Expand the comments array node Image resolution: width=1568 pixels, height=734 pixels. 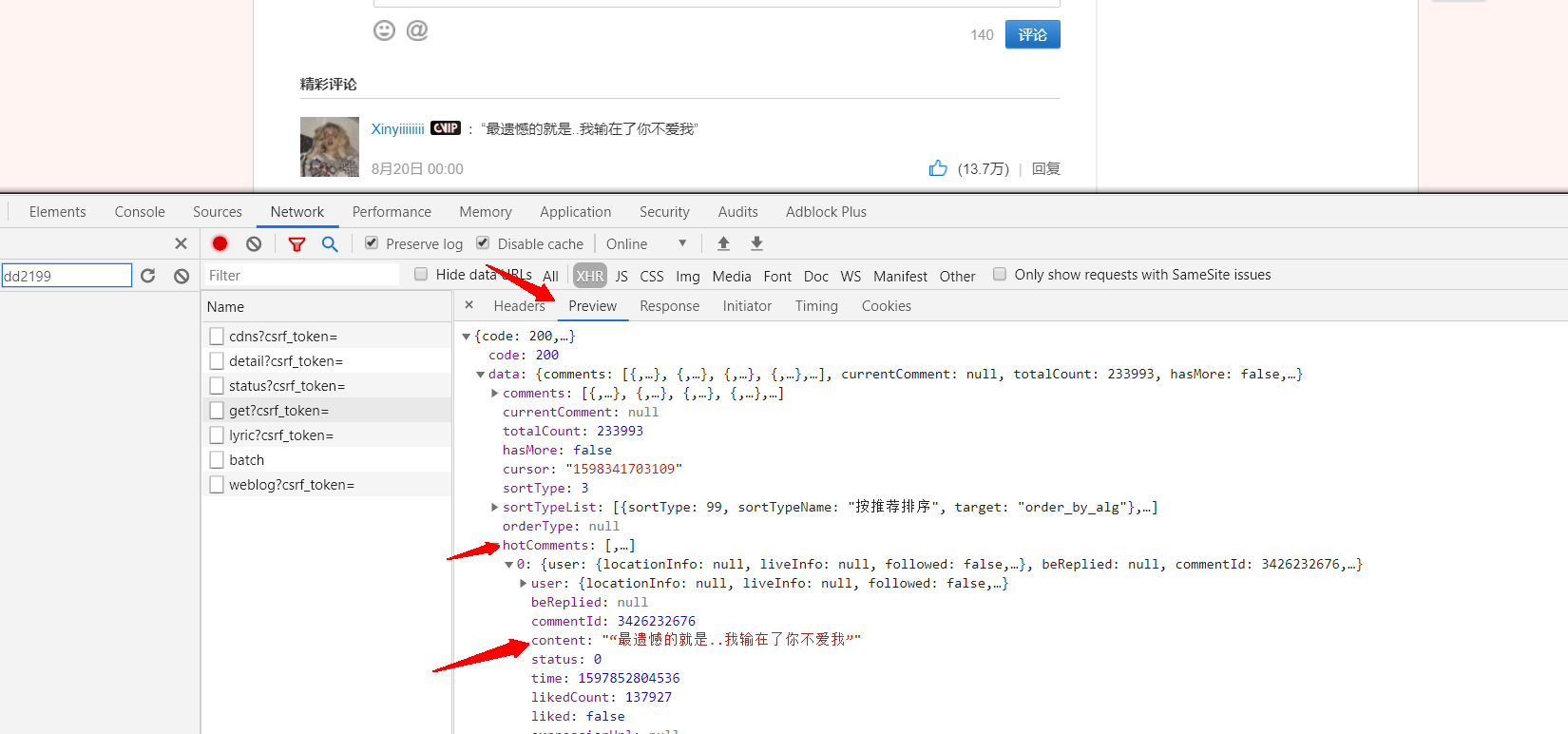pos(494,393)
